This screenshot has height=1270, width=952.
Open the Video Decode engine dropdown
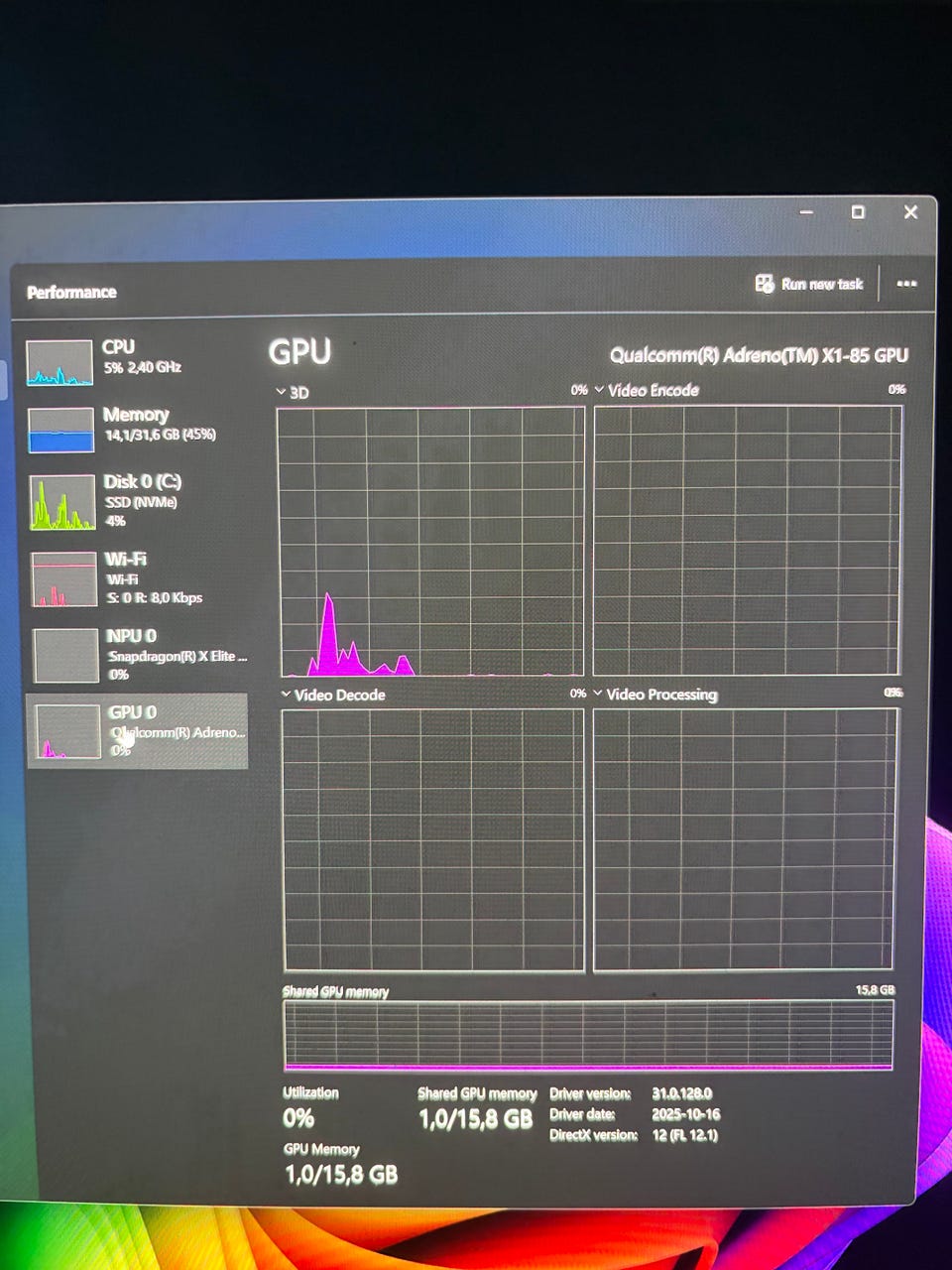(x=286, y=695)
